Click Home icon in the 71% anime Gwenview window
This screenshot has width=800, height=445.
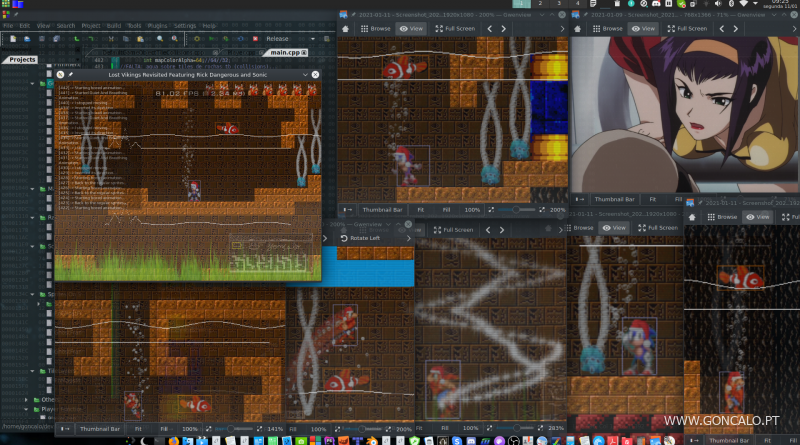pyautogui.click(x=578, y=29)
